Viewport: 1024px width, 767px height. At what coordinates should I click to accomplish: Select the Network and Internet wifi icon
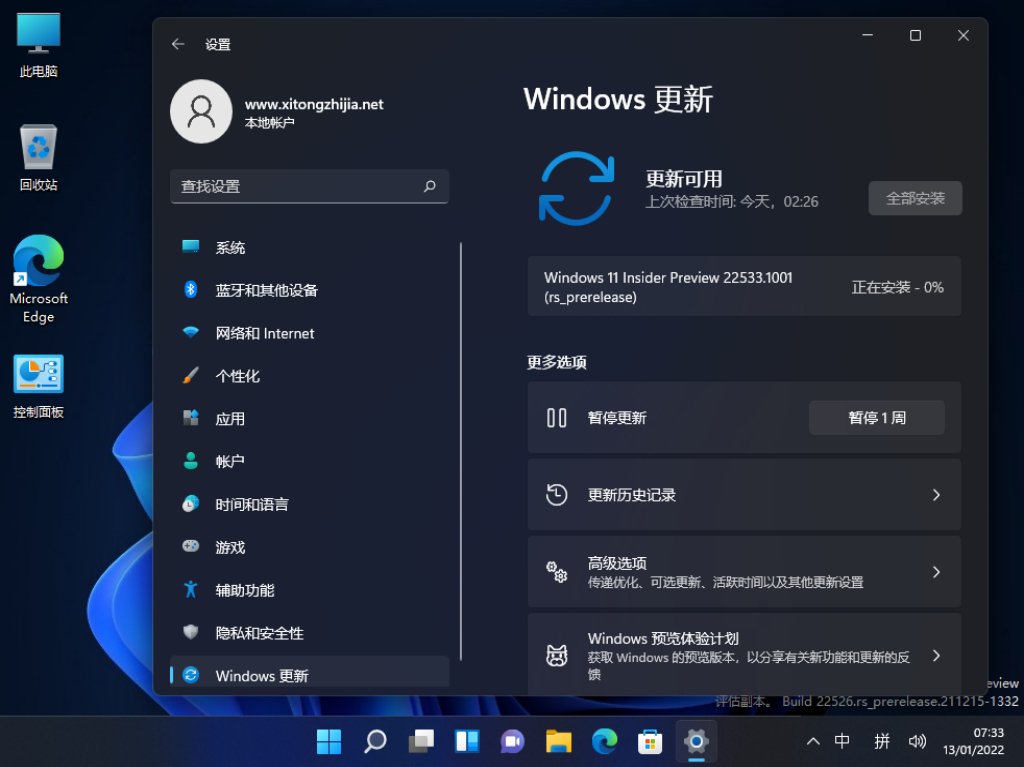coord(191,333)
